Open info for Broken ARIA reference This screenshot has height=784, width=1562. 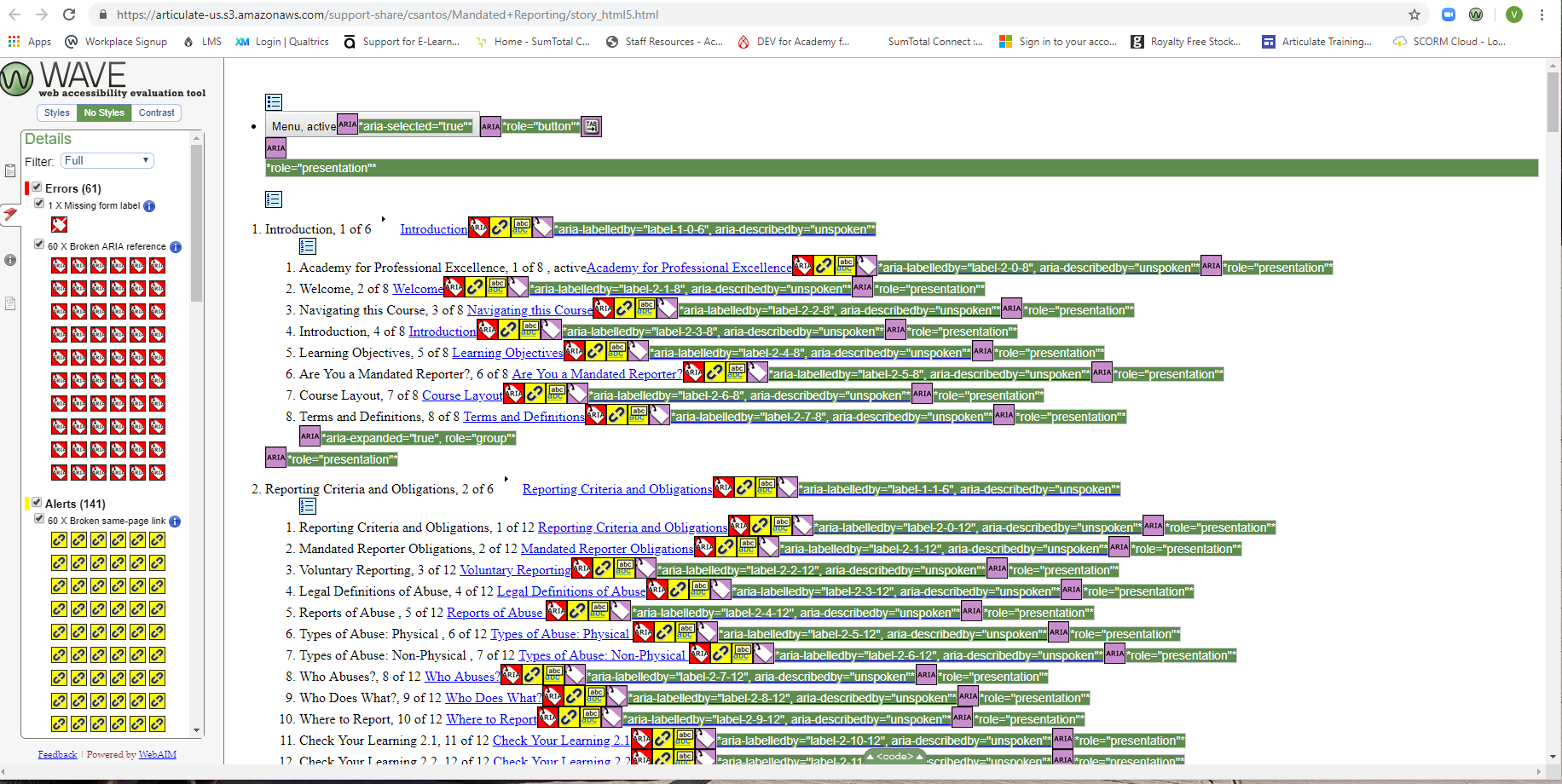point(176,247)
